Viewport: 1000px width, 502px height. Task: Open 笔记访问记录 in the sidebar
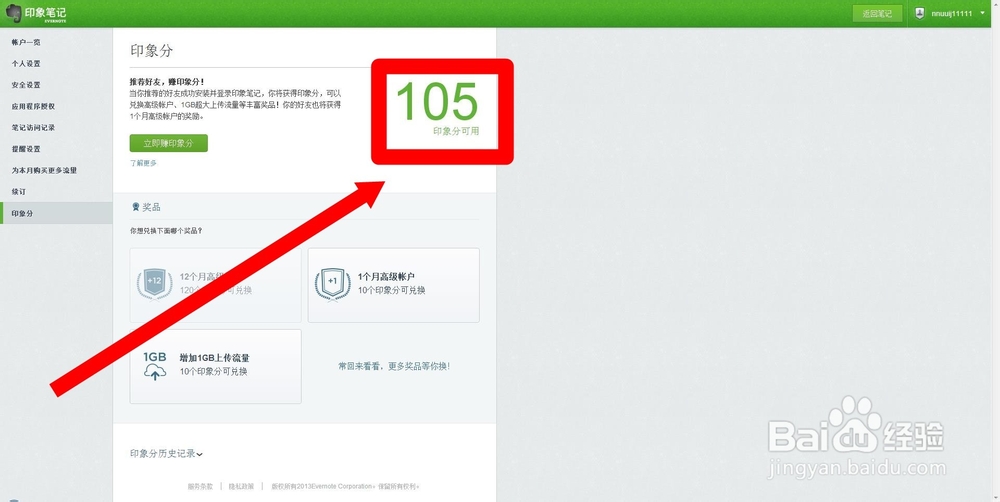click(33, 128)
